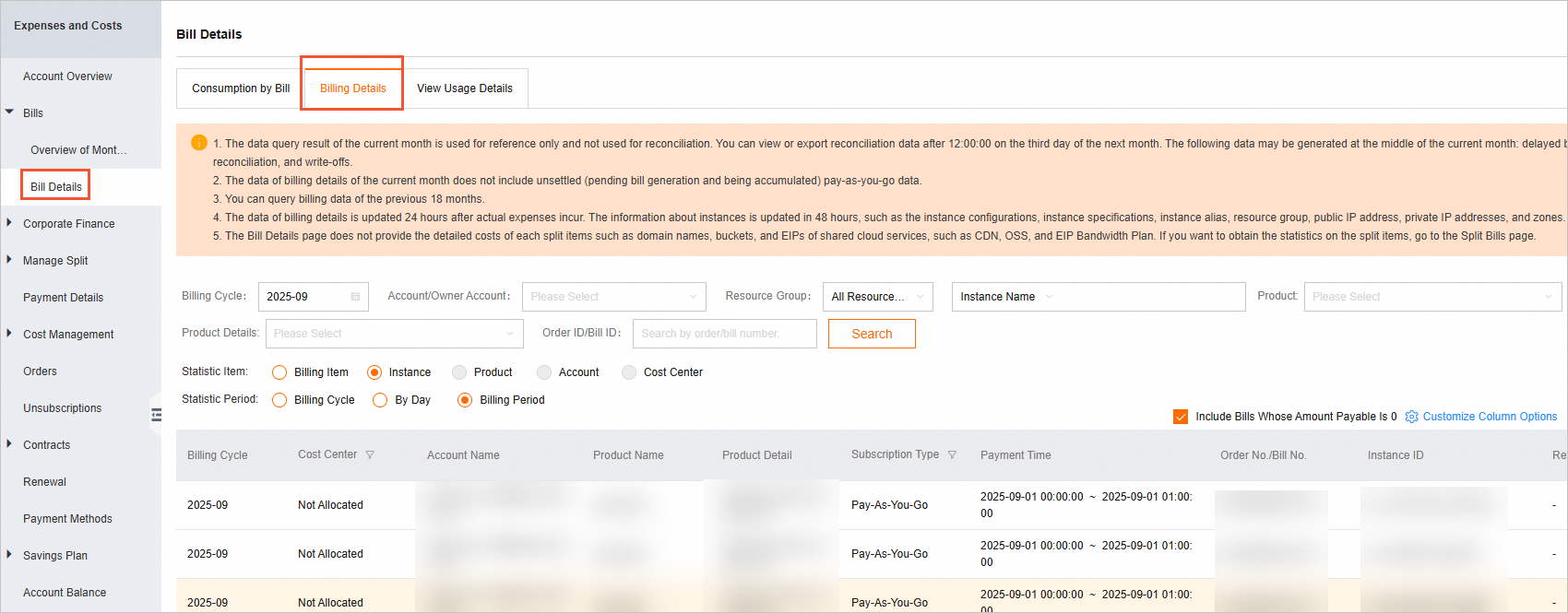Image resolution: width=1568 pixels, height=613 pixels.
Task: Open Renewal in sidebar
Action: 44,482
